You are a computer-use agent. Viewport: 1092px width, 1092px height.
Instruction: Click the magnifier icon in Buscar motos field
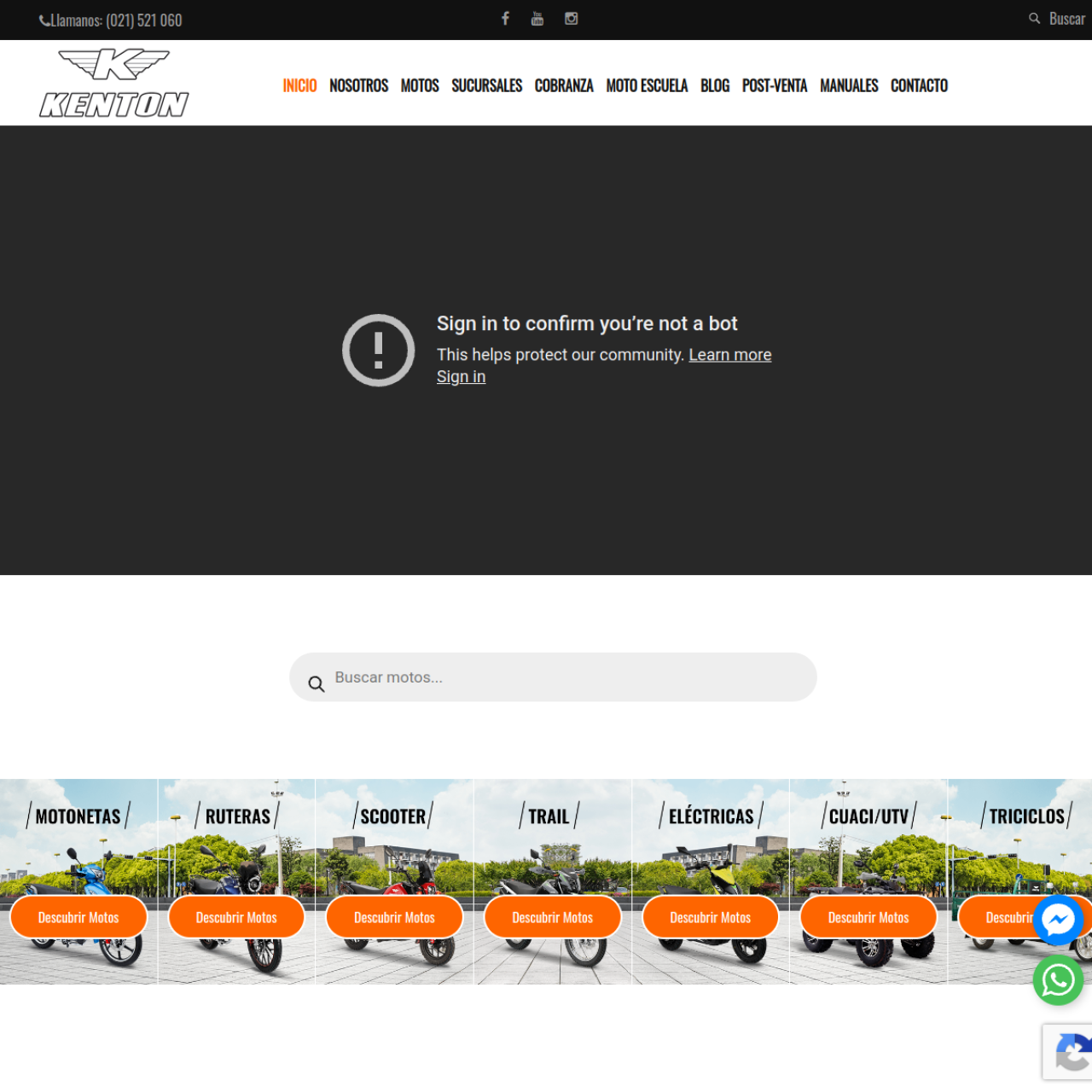pos(317,683)
